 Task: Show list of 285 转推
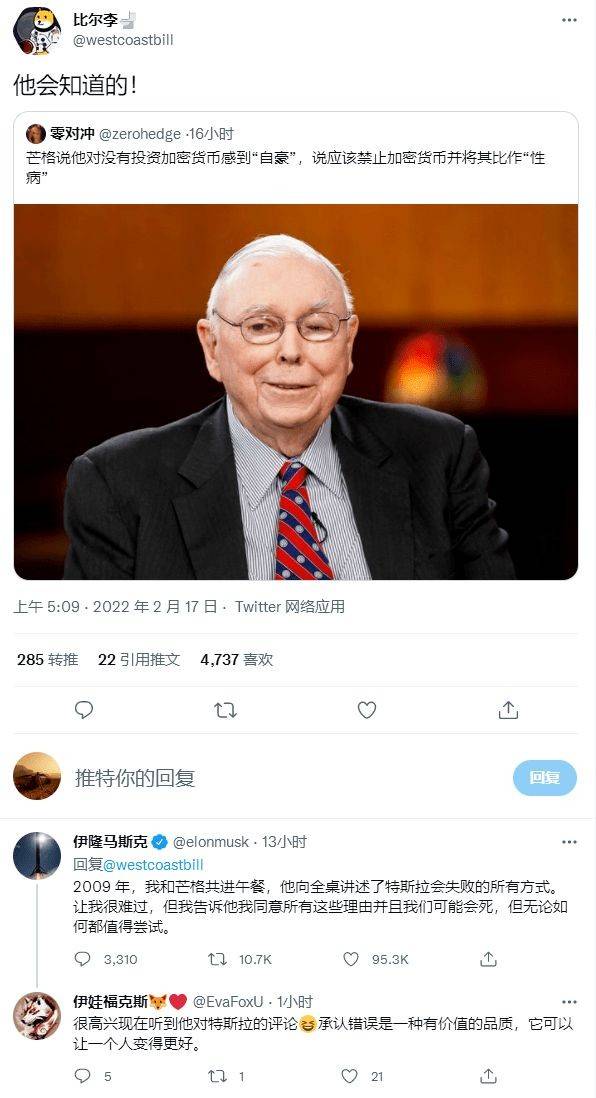(48, 660)
